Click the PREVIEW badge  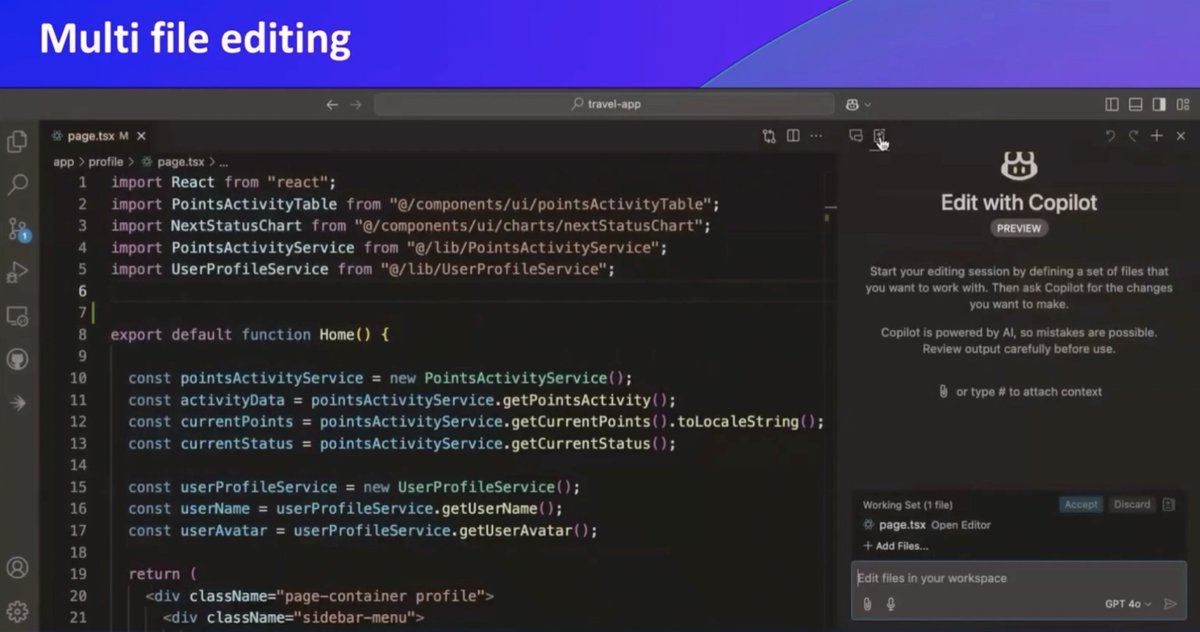pyautogui.click(x=1019, y=228)
